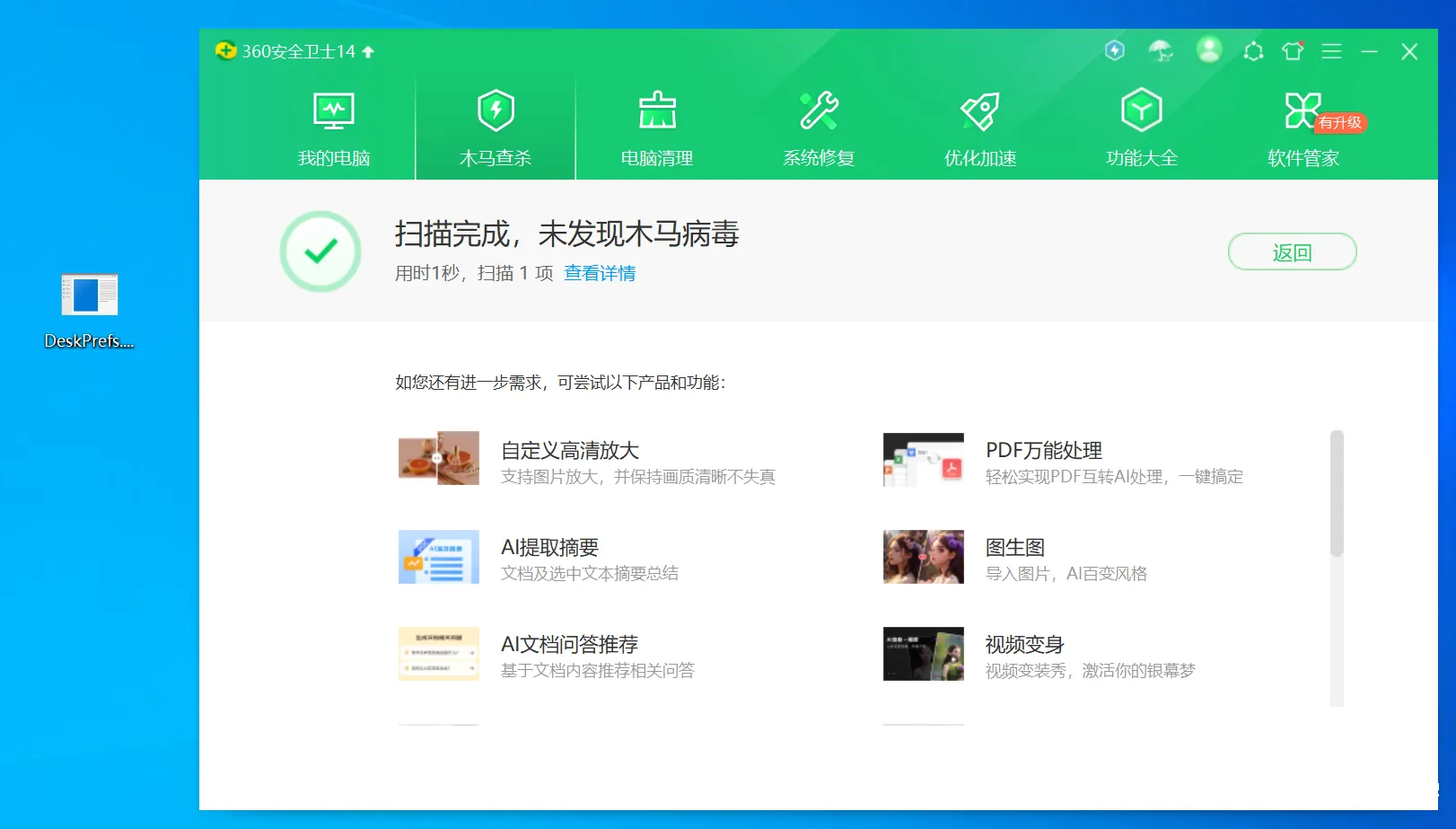
Task: Click the 自定义高清放大 title
Action: pyautogui.click(x=569, y=450)
